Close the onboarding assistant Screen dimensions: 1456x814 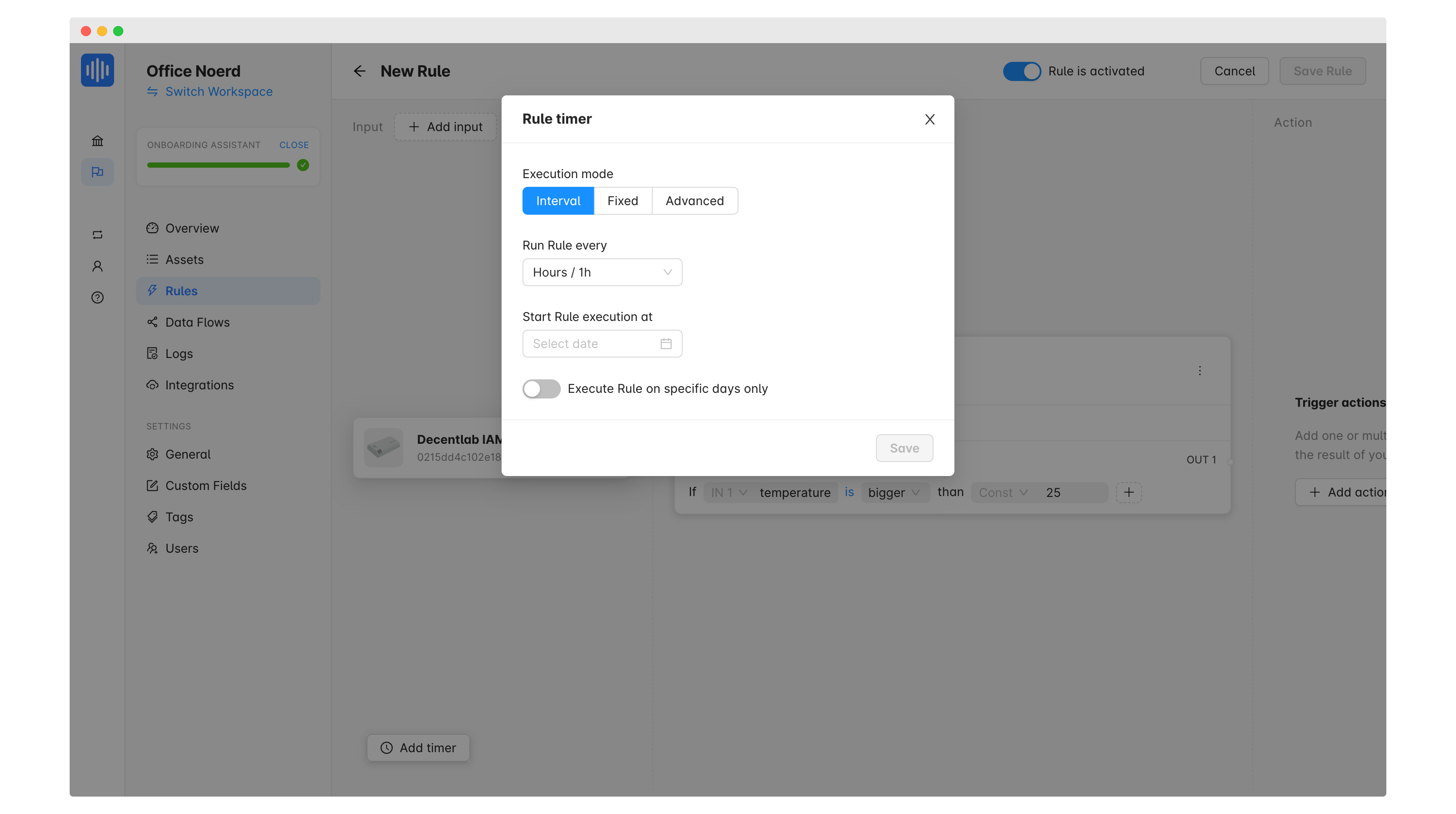294,145
